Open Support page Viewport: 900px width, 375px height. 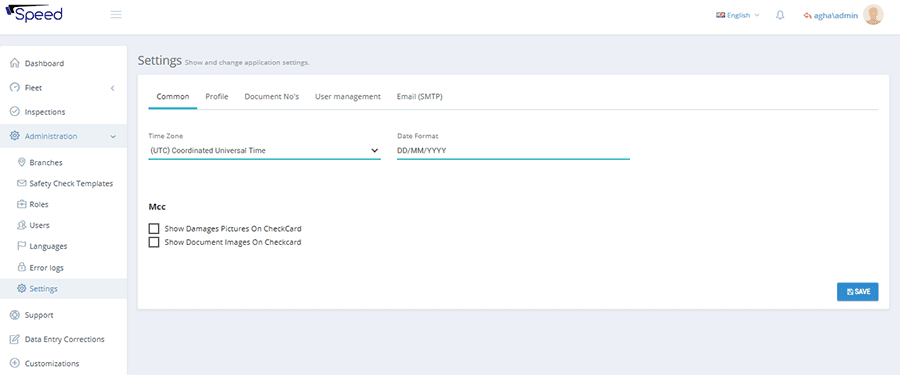(39, 315)
